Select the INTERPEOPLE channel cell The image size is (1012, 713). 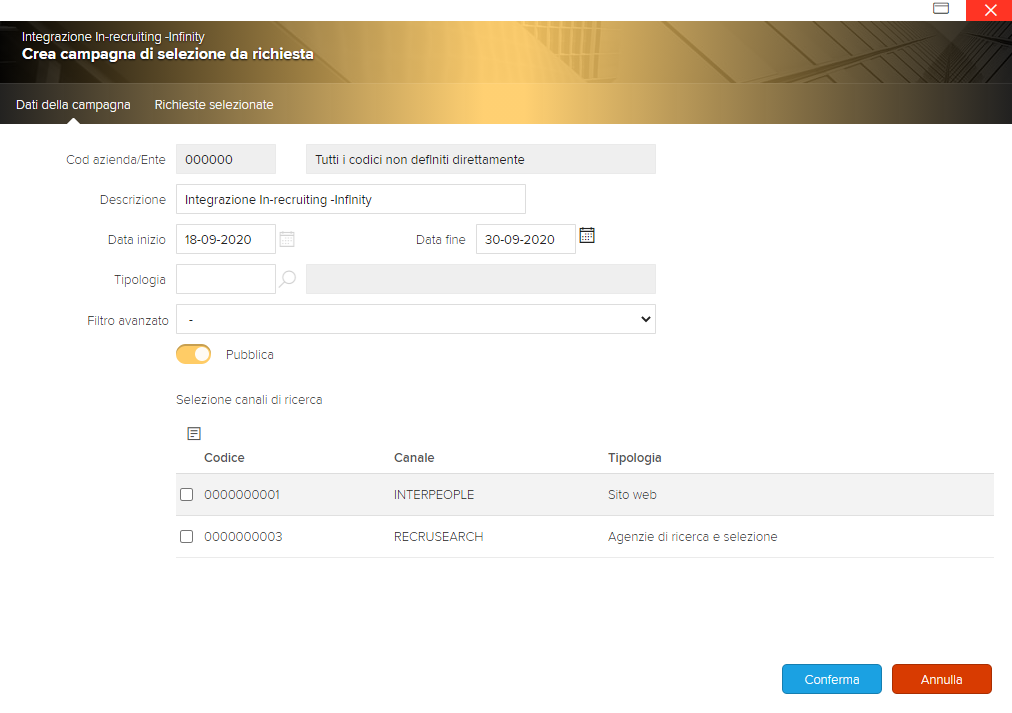click(434, 495)
